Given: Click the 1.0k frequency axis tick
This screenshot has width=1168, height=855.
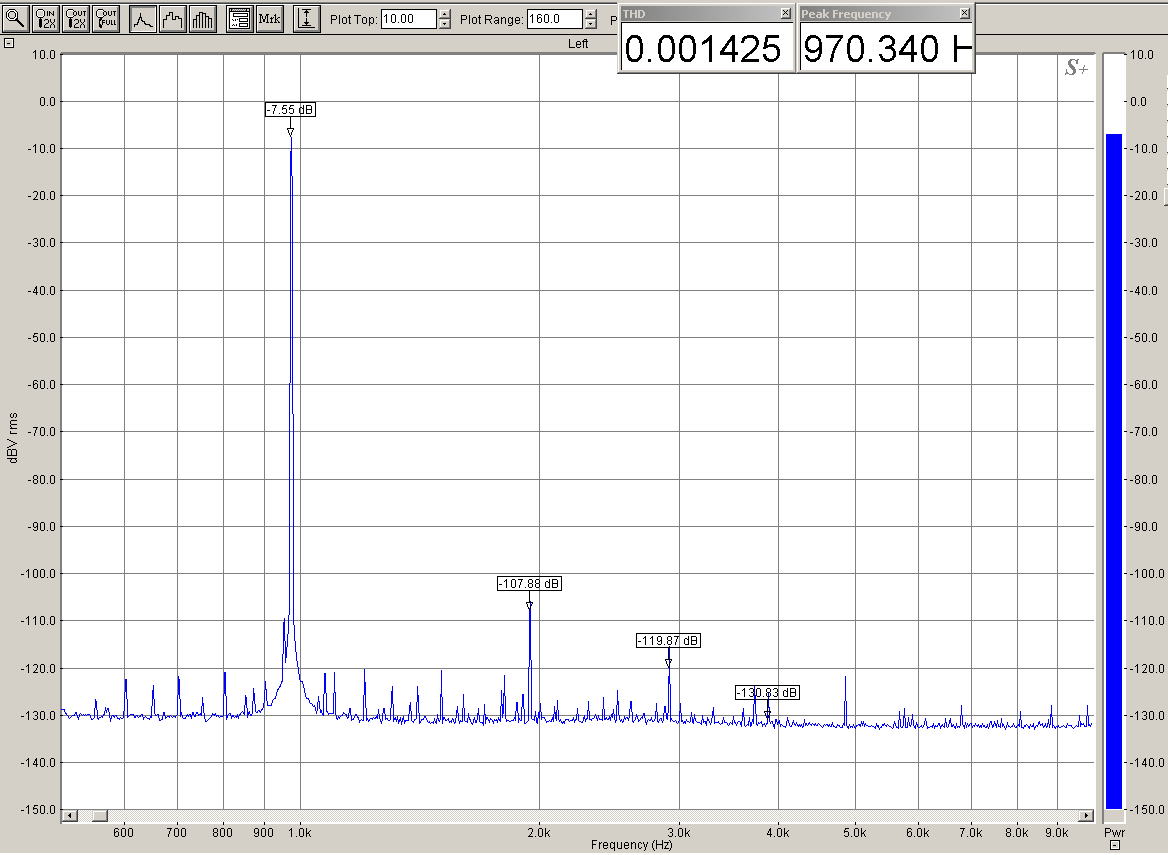Looking at the screenshot, I should (299, 833).
